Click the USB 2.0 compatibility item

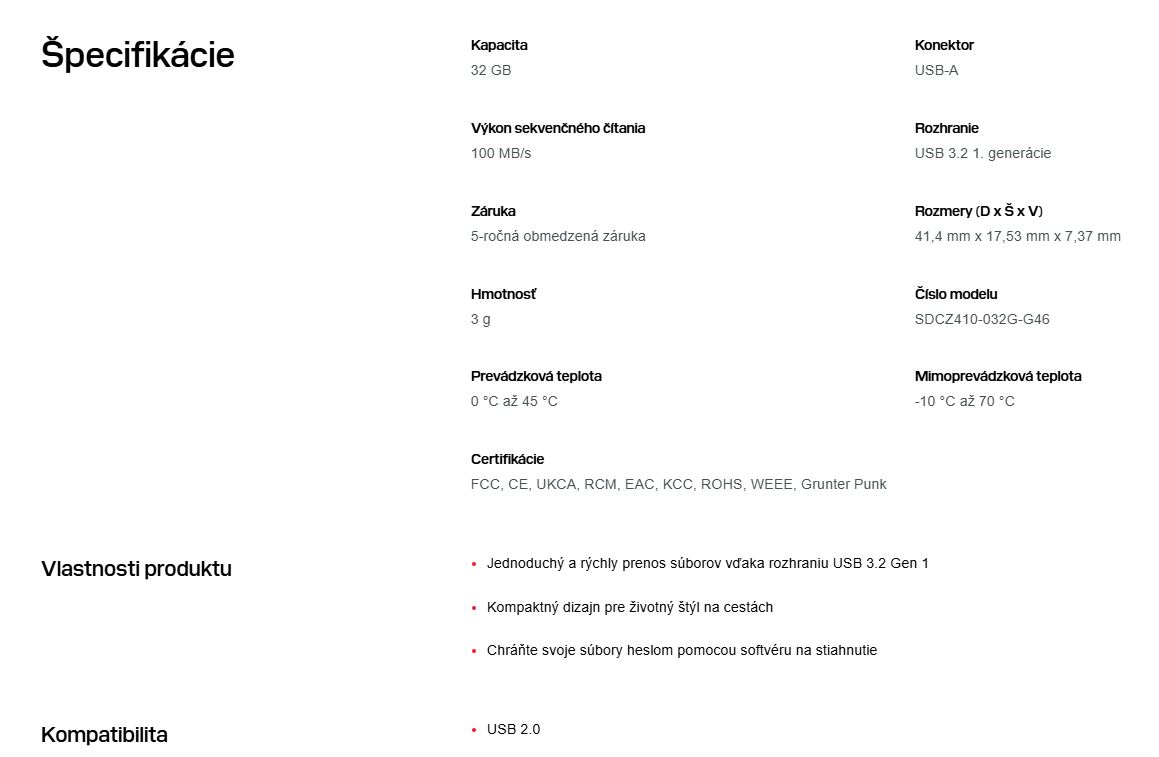coord(513,729)
